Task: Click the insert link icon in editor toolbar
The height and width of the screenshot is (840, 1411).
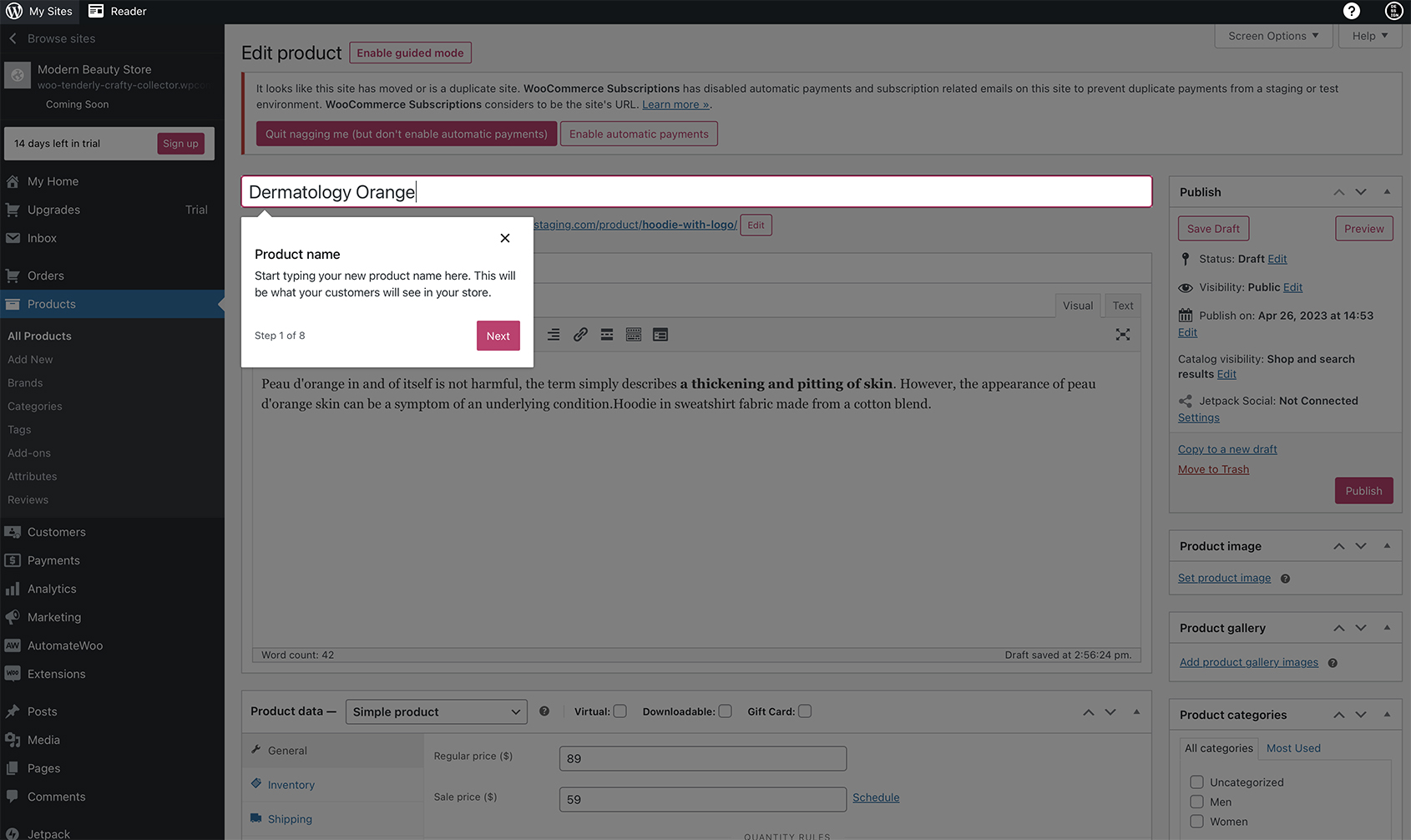Action: (x=580, y=335)
